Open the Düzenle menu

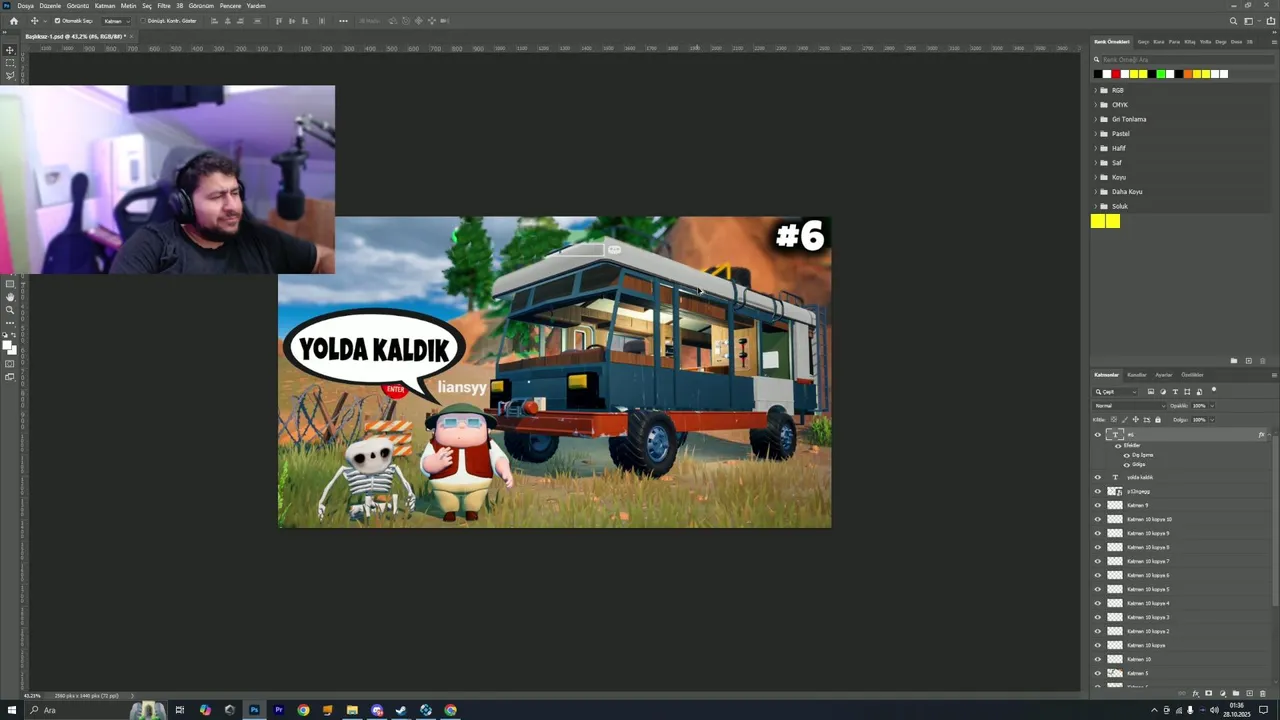50,6
